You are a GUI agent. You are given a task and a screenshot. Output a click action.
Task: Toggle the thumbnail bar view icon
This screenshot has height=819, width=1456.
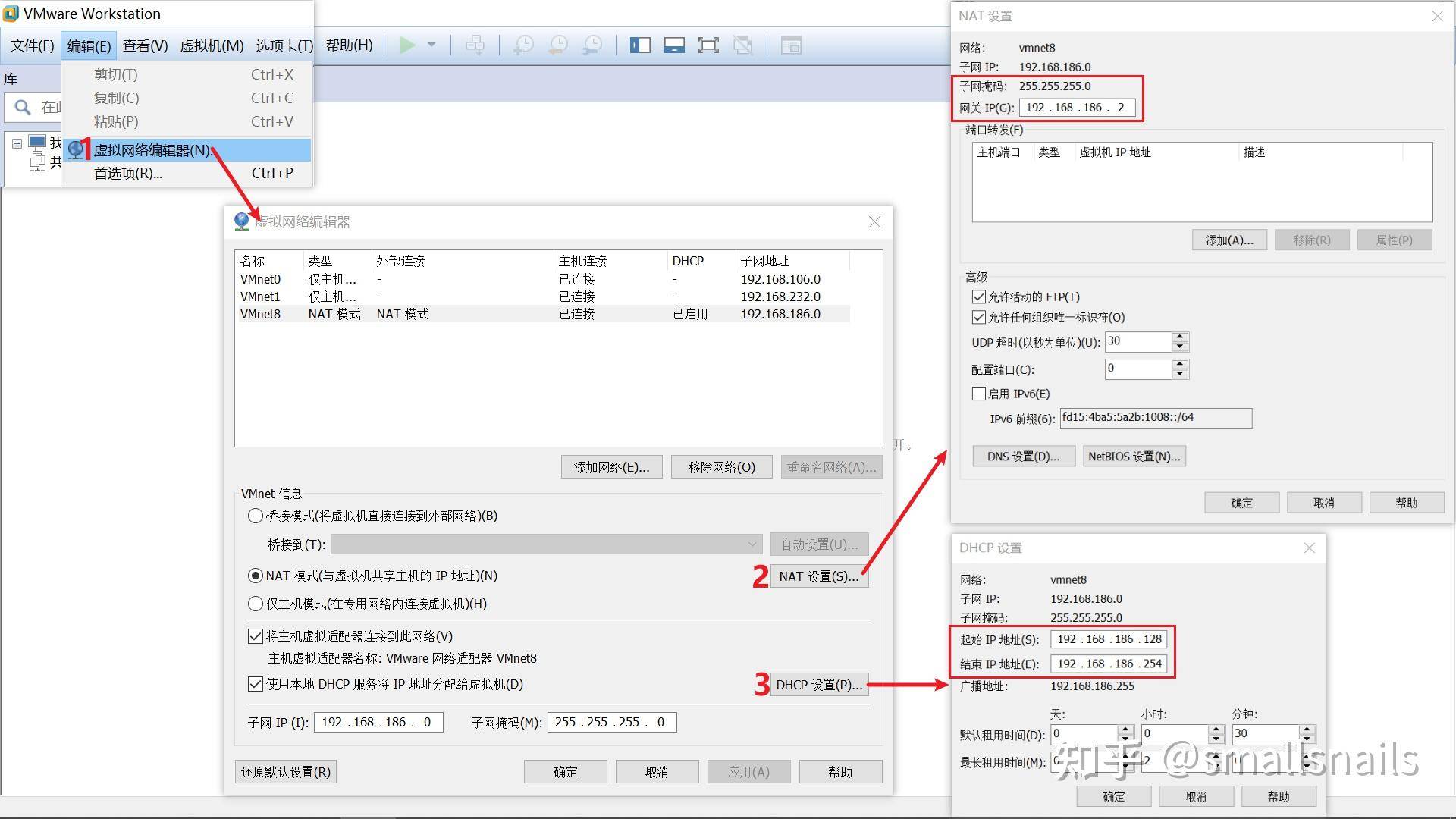(674, 45)
